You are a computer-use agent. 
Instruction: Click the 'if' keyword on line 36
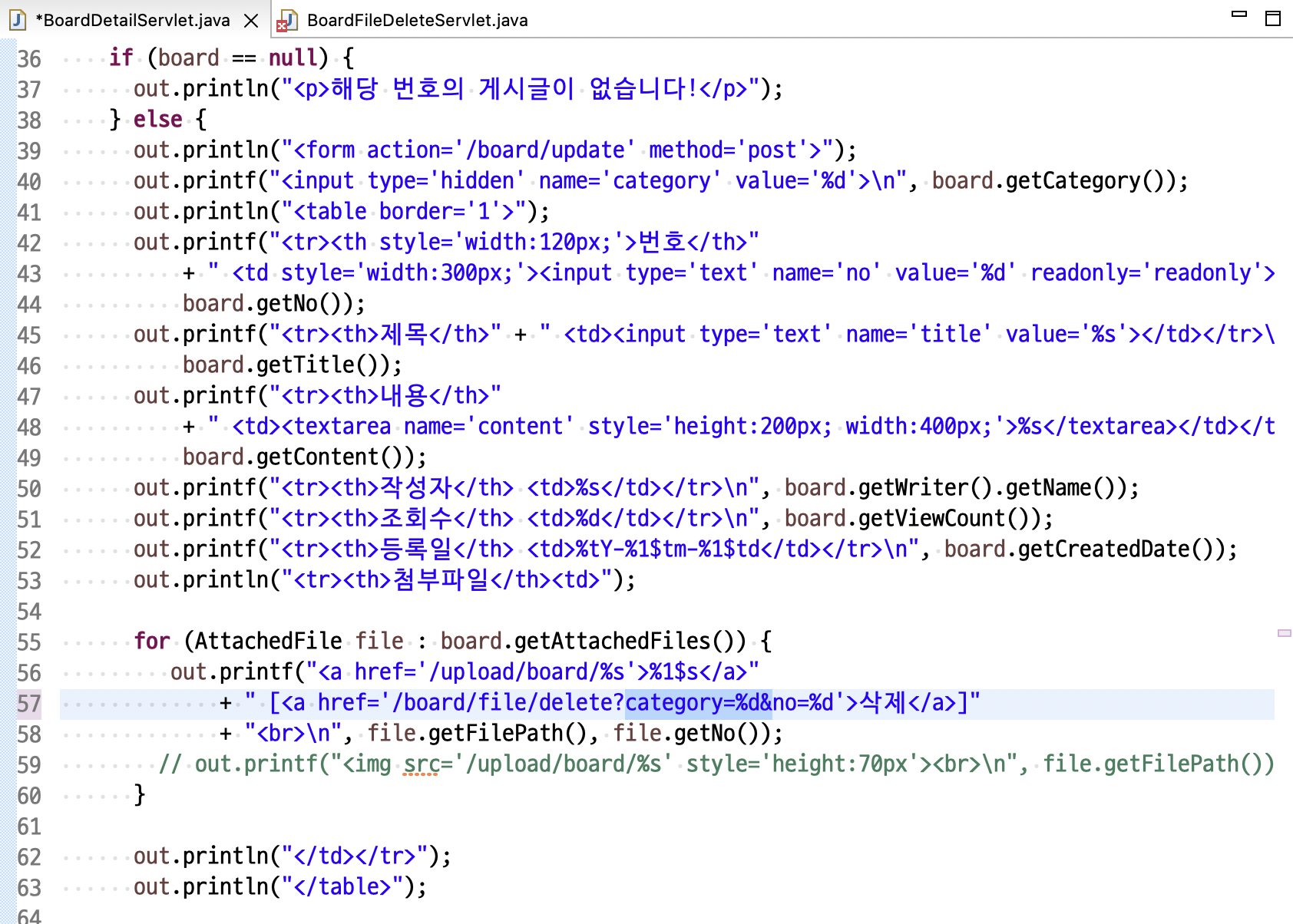tap(121, 58)
